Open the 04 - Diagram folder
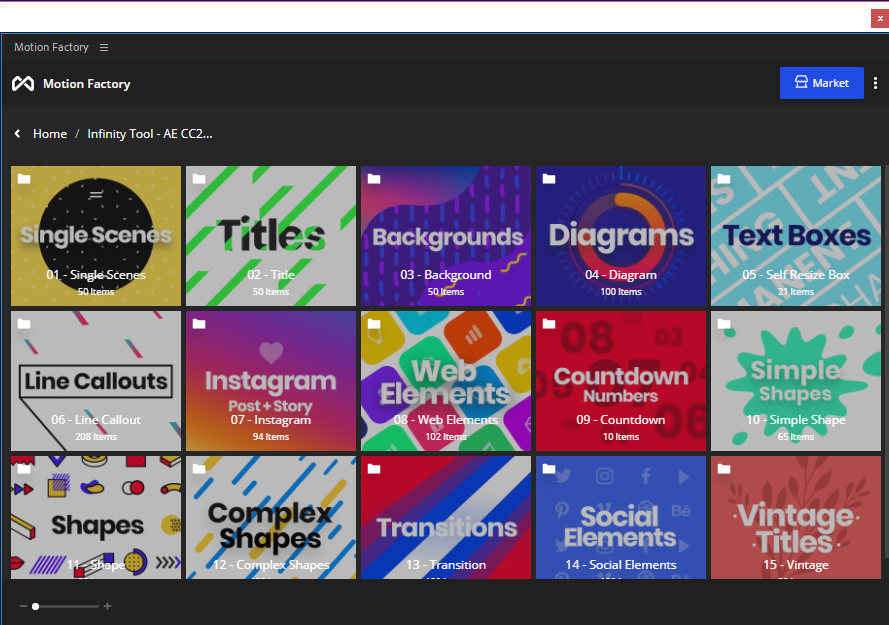889x625 pixels. [x=621, y=236]
